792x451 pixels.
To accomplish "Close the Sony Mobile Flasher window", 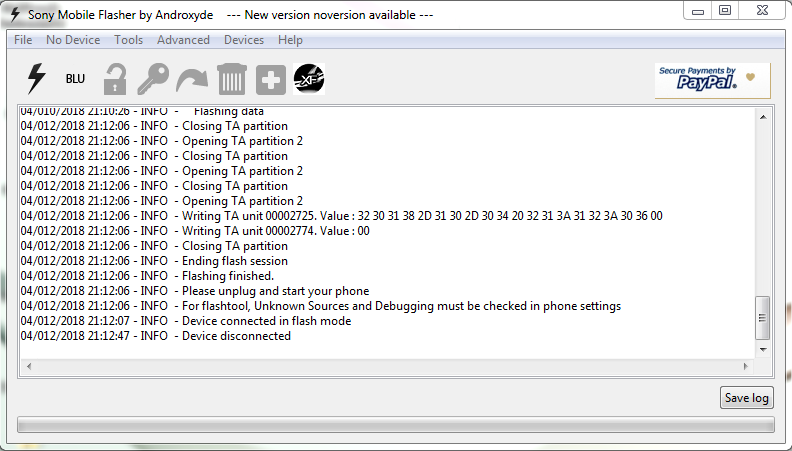I will pos(762,11).
